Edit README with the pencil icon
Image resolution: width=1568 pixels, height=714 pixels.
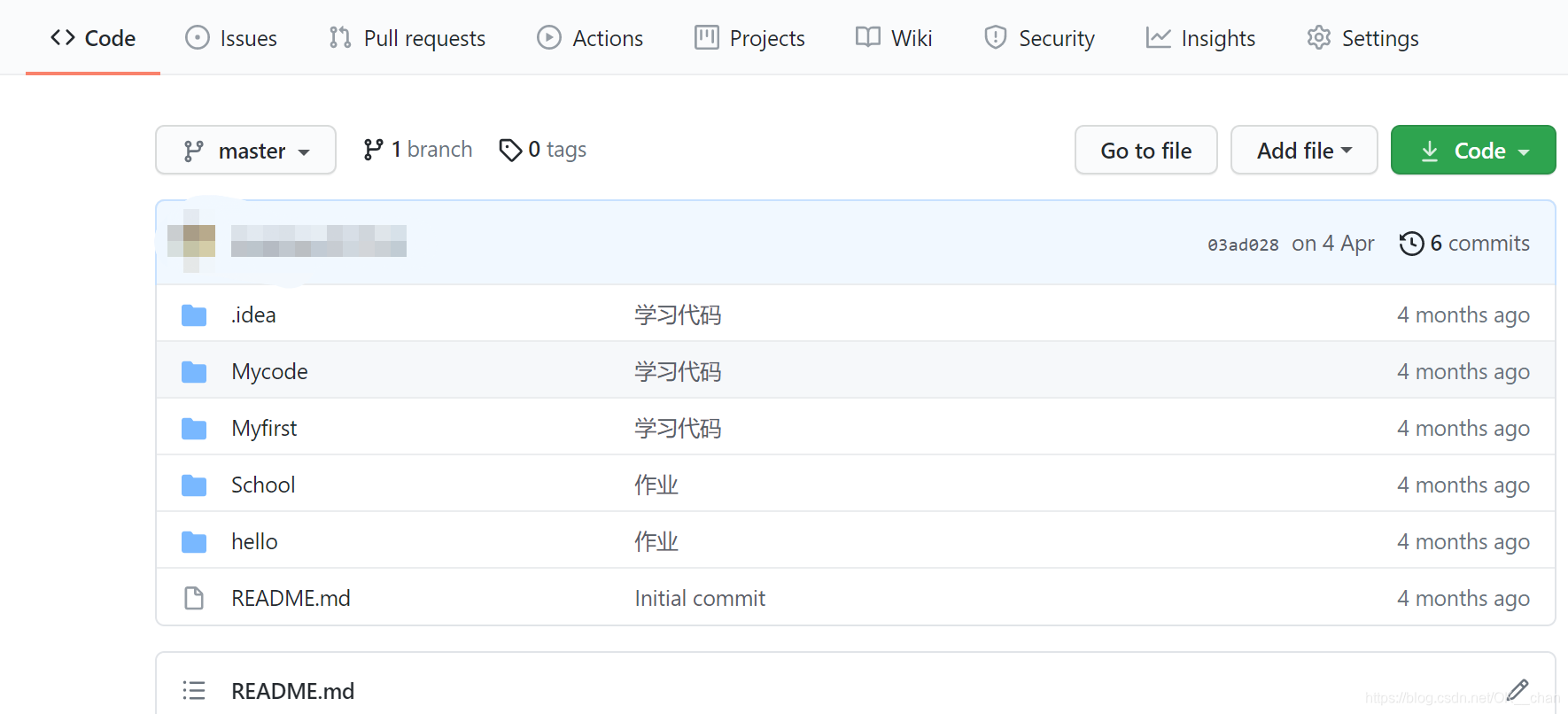tap(1518, 690)
